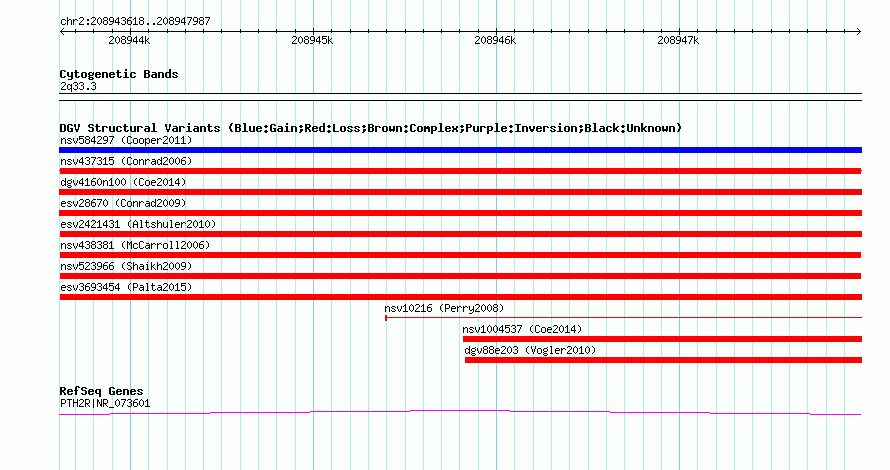The height and width of the screenshot is (470, 890).
Task: Click the 2q33.3 band label
Action: click(78, 86)
